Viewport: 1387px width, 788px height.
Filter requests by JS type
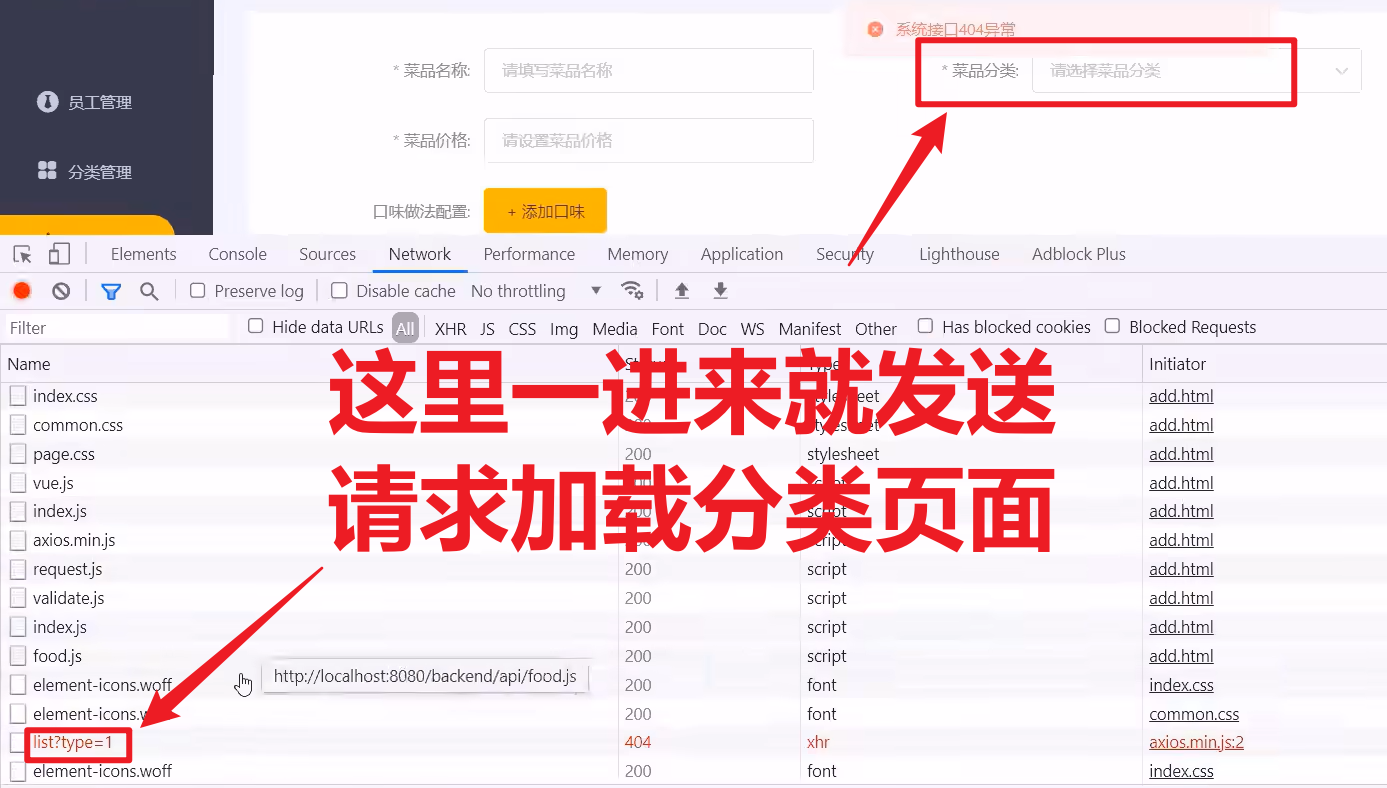[487, 329]
